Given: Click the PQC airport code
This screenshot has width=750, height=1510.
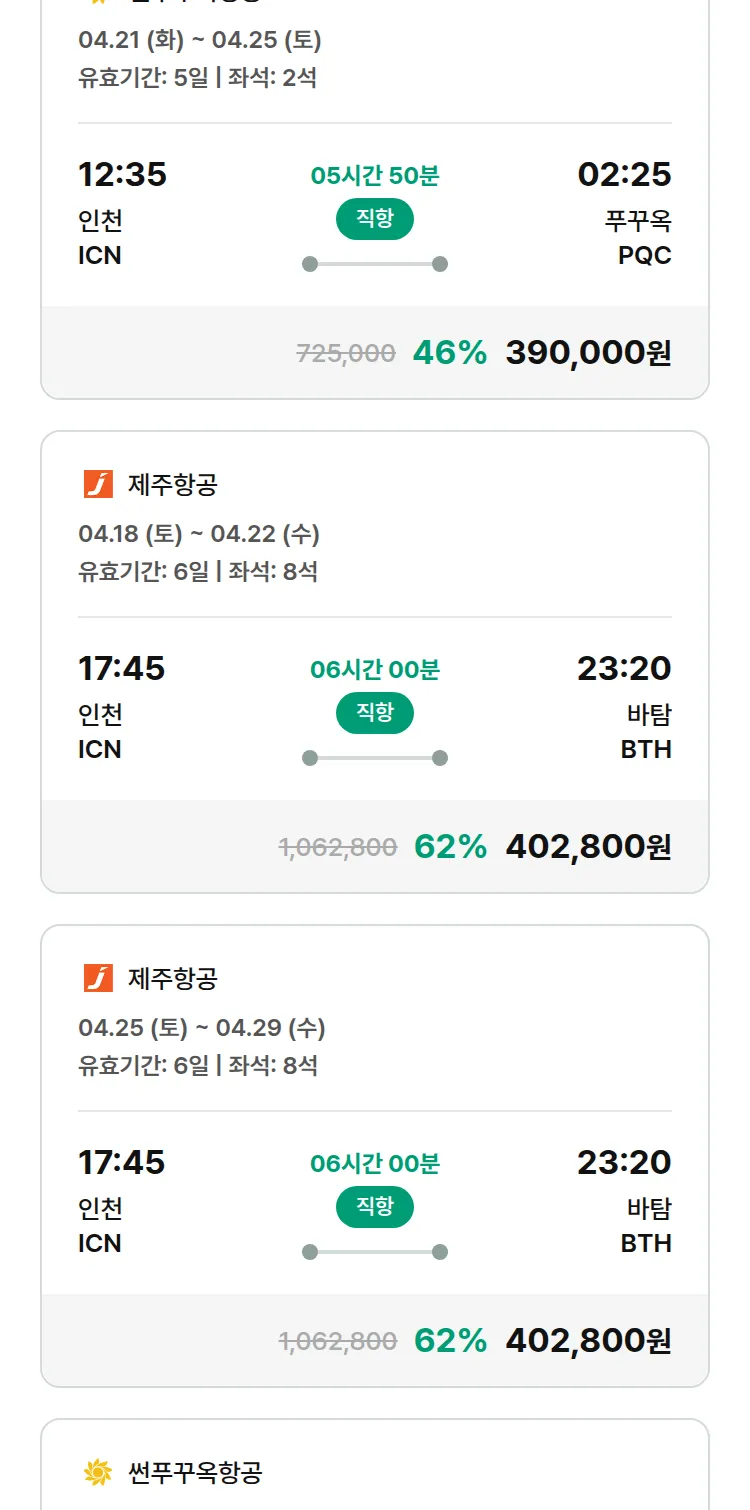Looking at the screenshot, I should [x=644, y=256].
